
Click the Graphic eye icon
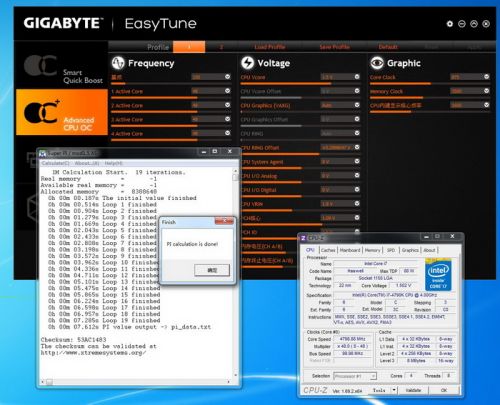pos(377,63)
